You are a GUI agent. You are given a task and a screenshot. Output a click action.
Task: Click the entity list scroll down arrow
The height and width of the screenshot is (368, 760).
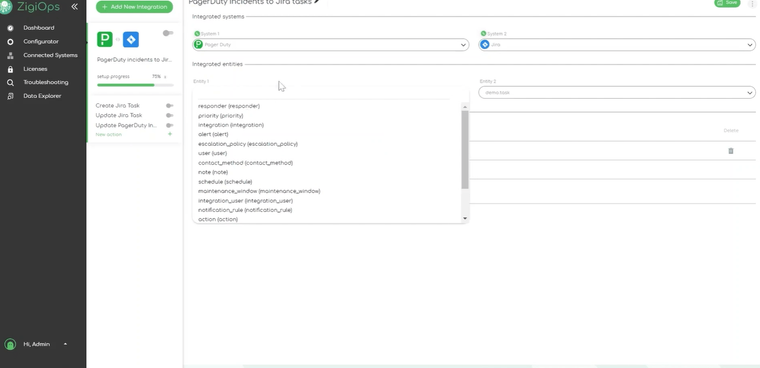pos(465,219)
